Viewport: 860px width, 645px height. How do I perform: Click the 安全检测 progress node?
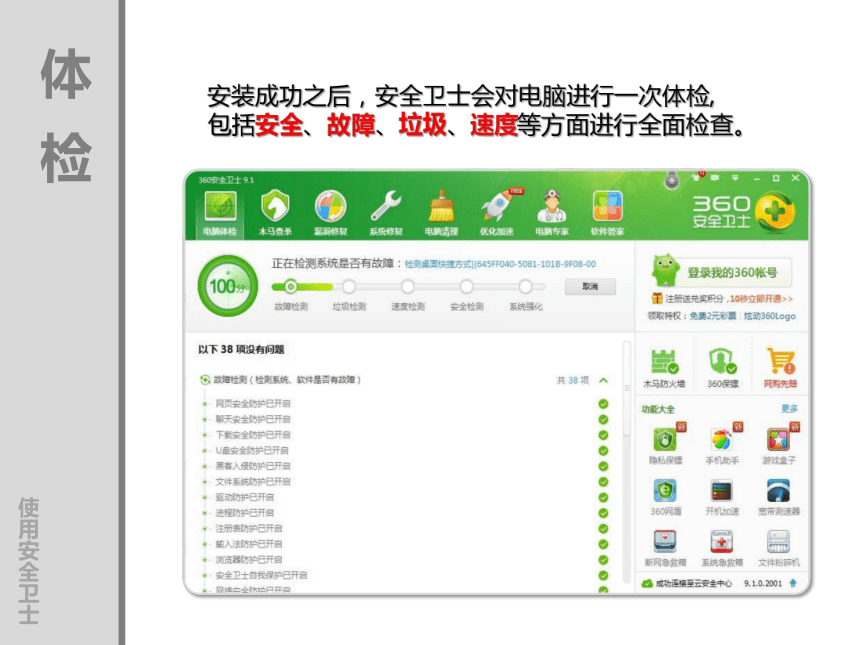pos(467,286)
